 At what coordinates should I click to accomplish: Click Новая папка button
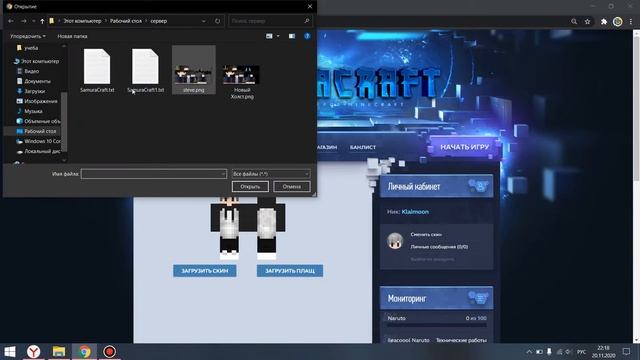pyautogui.click(x=72, y=36)
